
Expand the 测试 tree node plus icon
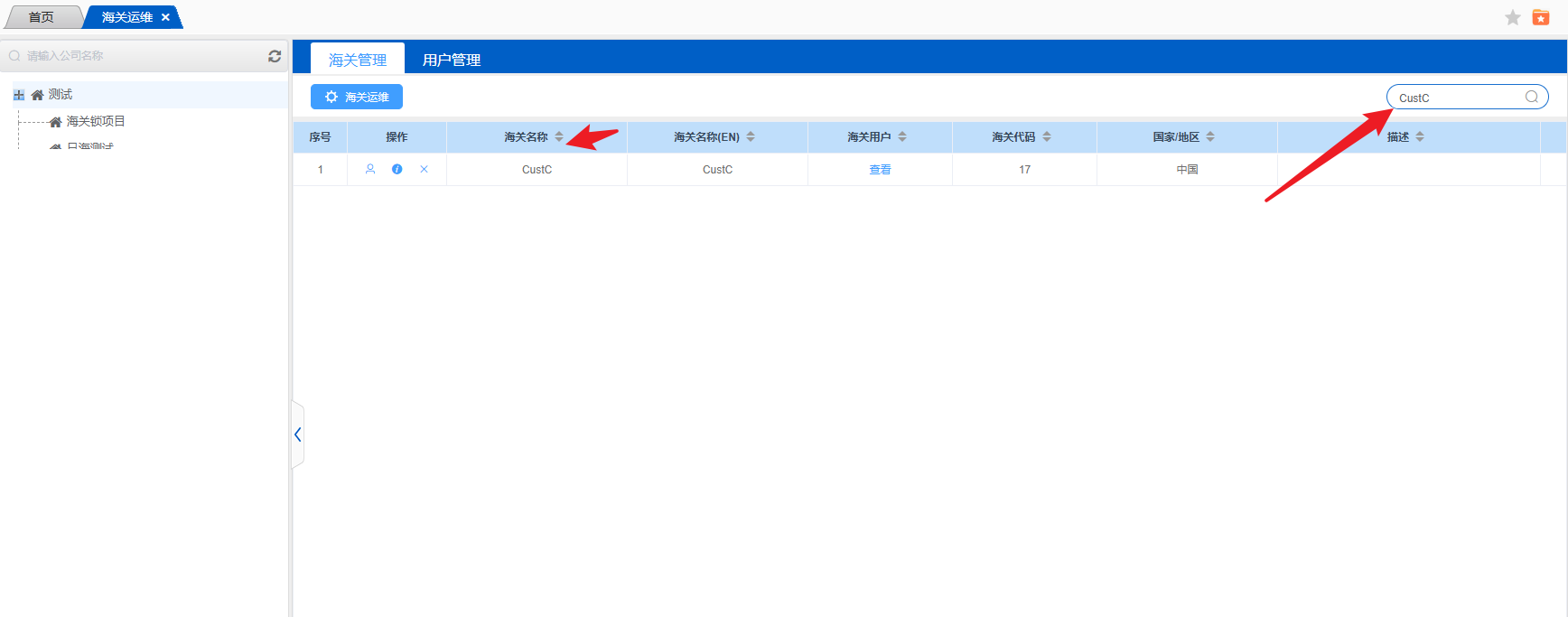[19, 95]
